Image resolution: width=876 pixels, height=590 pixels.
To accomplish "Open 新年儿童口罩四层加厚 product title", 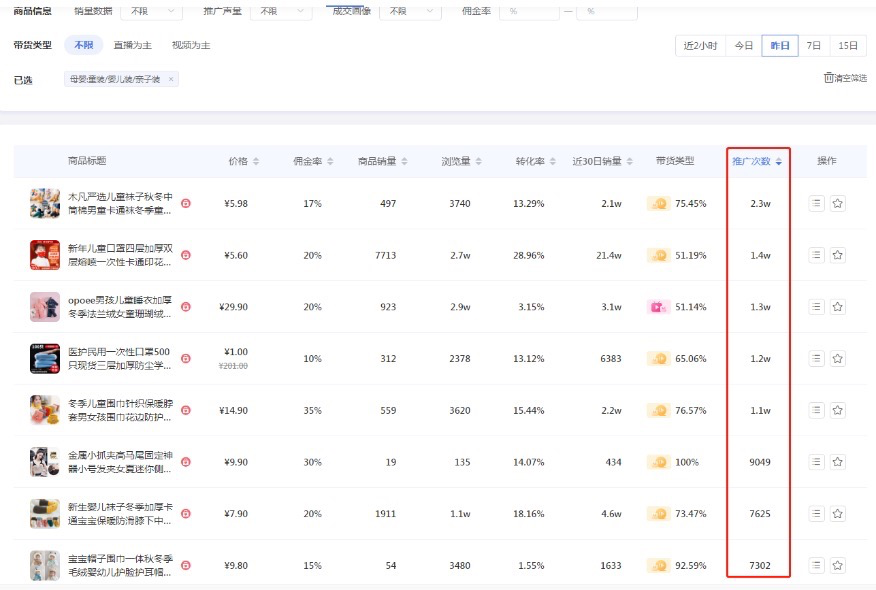I will pyautogui.click(x=120, y=255).
